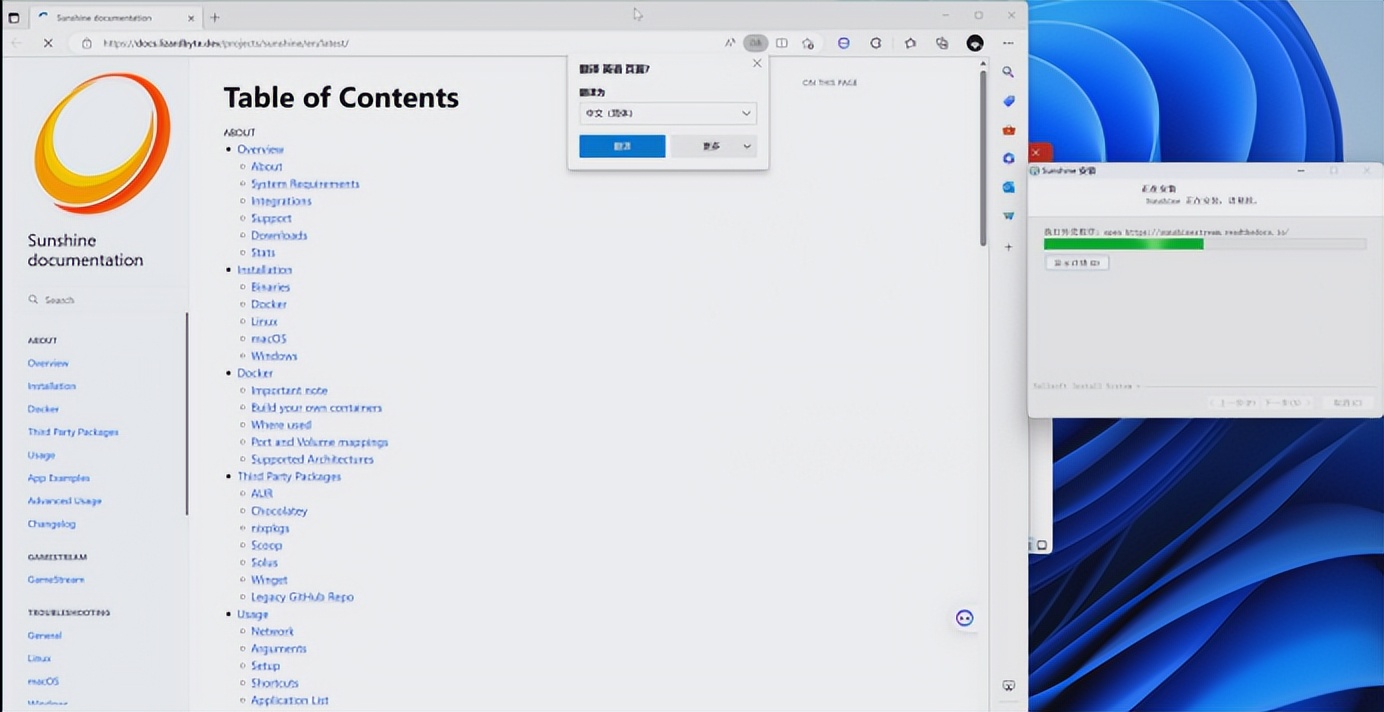Click the Sunshine logo image

pyautogui.click(x=101, y=143)
